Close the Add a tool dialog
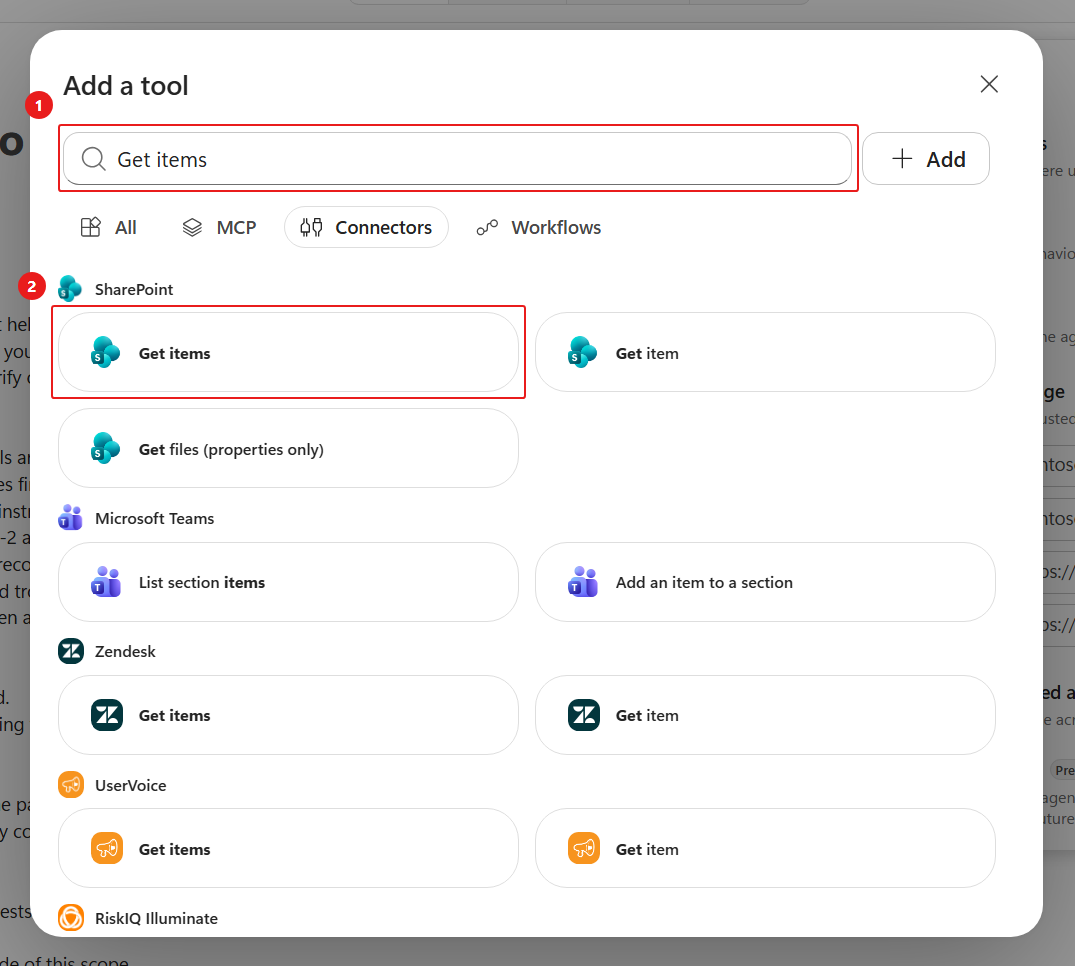 (x=989, y=84)
